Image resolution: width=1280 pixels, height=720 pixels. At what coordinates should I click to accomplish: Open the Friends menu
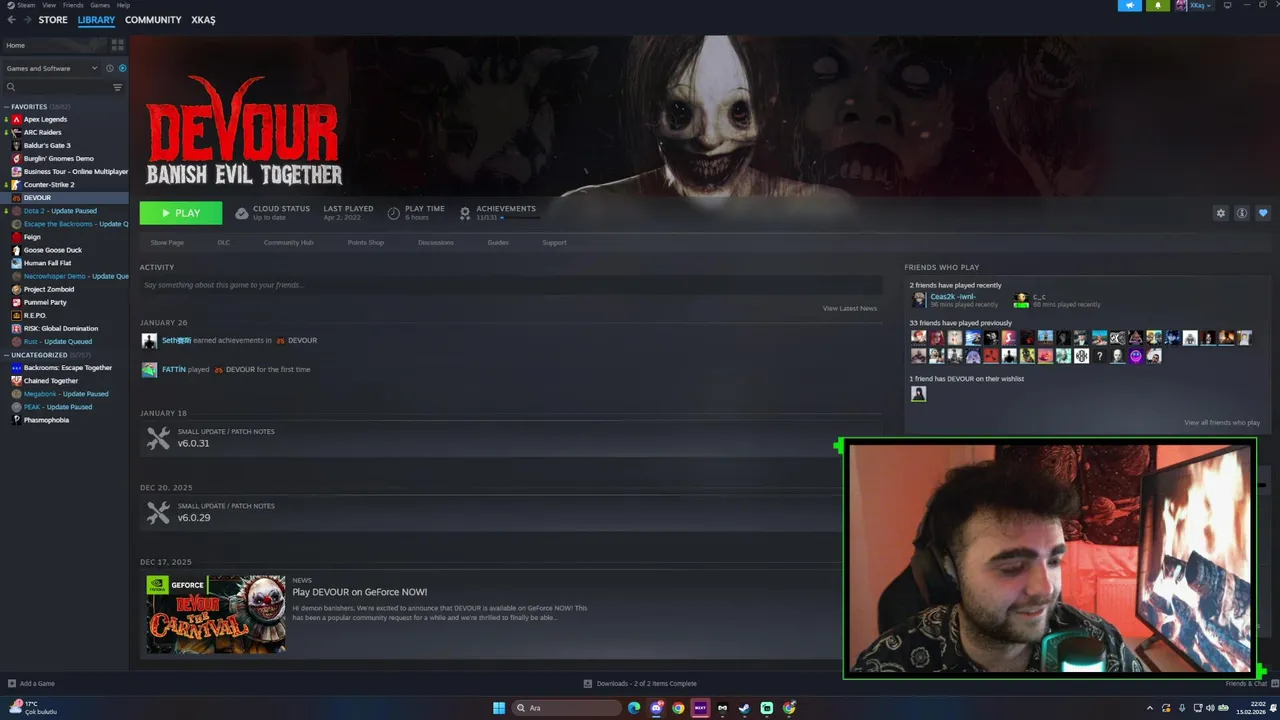[x=73, y=5]
